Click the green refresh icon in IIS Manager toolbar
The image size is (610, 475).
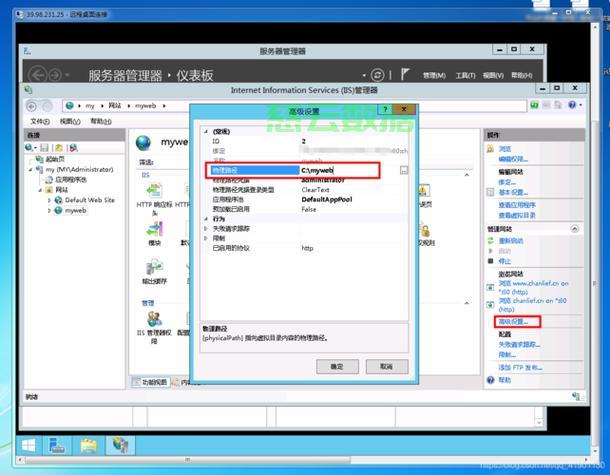(x=535, y=105)
